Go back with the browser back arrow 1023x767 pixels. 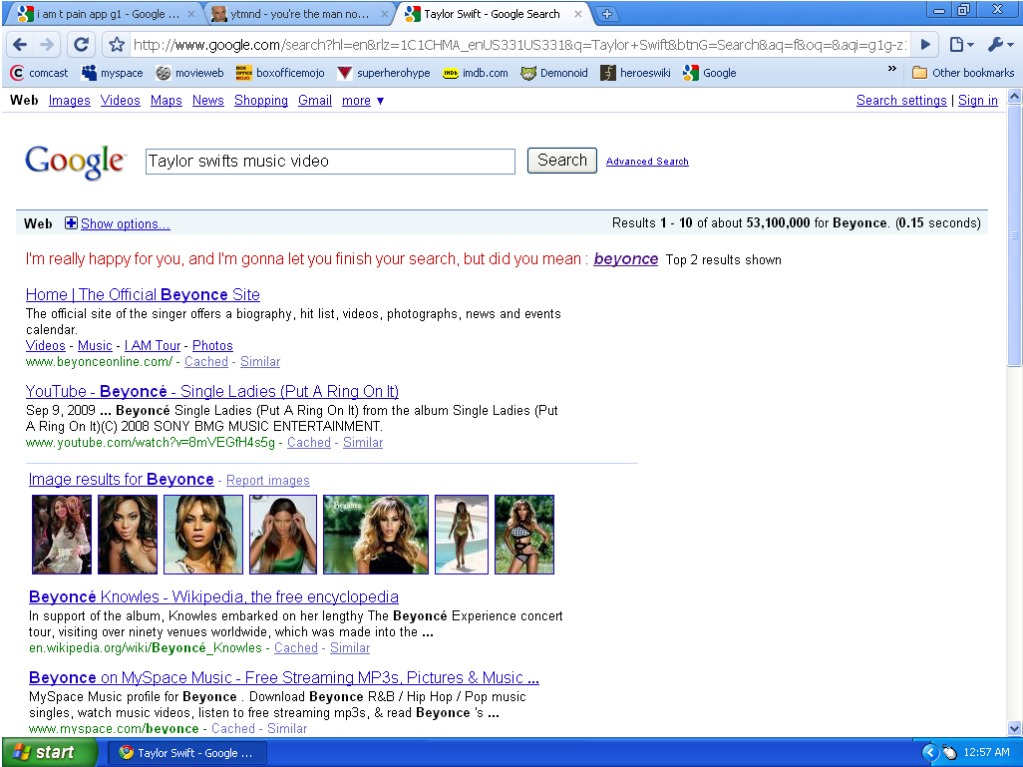click(20, 44)
